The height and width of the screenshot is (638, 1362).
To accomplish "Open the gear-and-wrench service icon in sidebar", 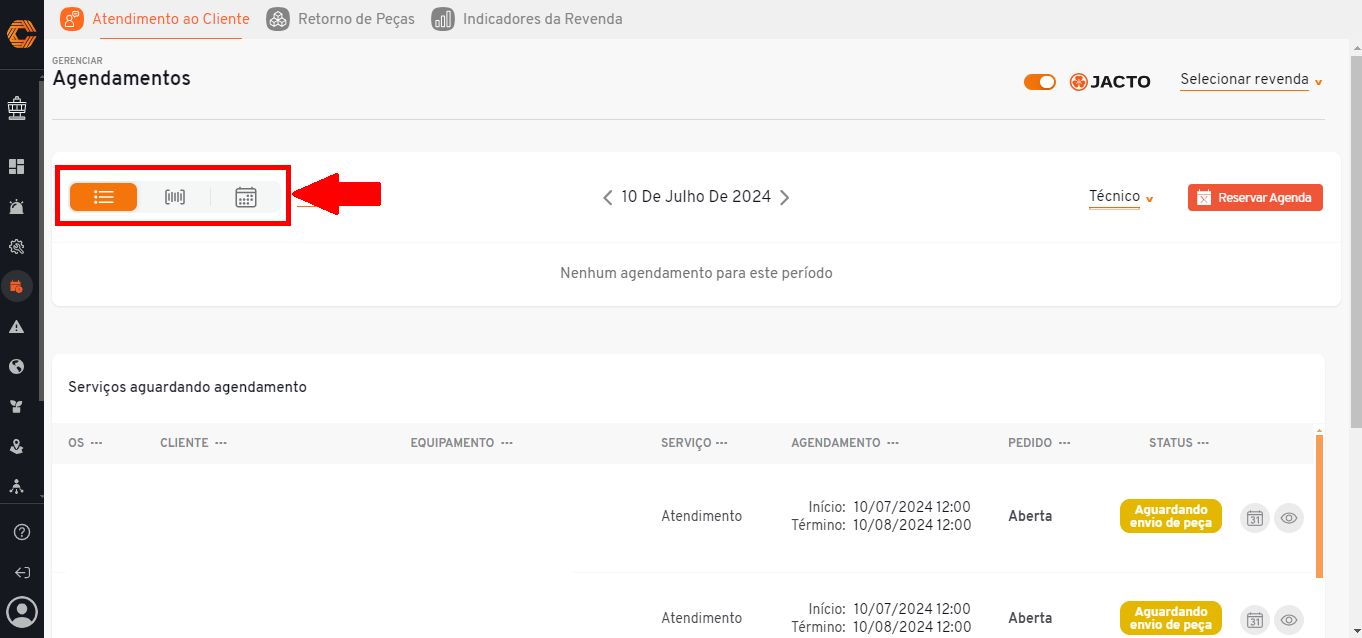I will [16, 247].
